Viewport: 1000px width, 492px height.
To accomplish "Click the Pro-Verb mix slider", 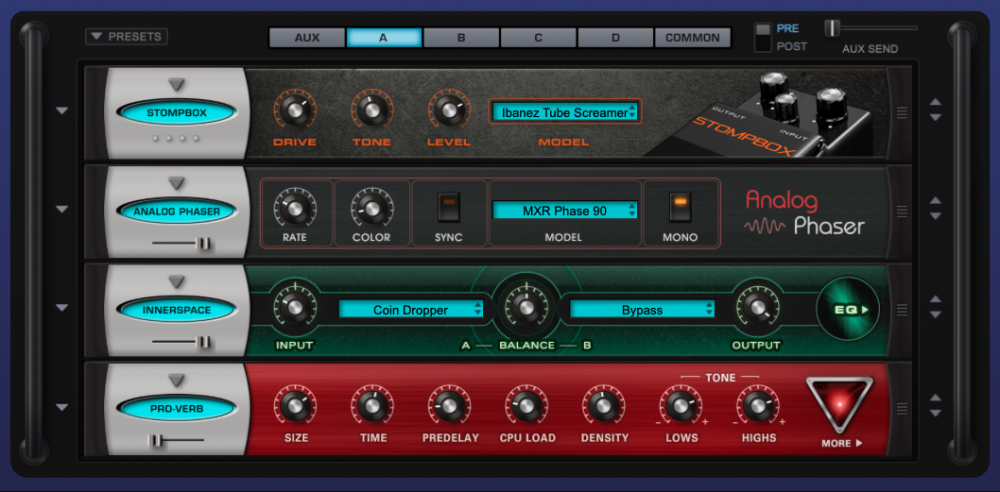I will point(177,440).
